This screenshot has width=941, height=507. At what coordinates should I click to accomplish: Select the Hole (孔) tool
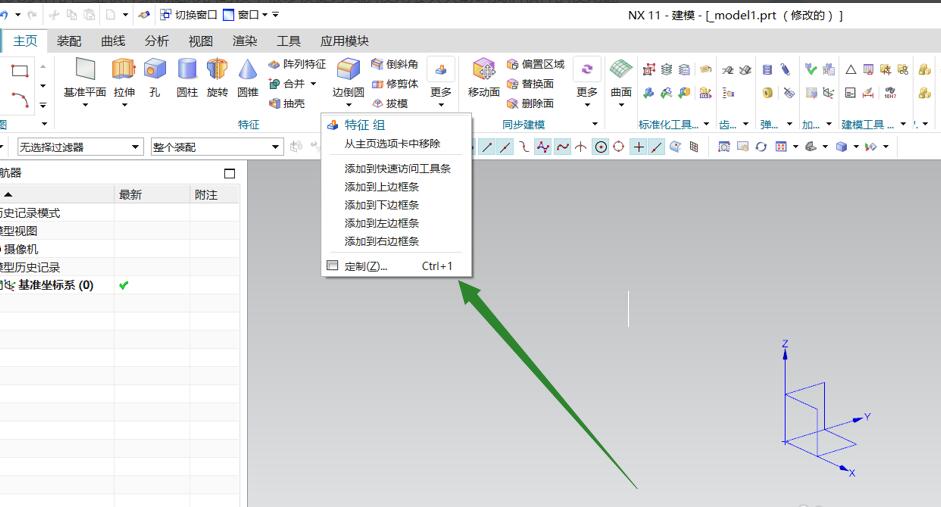pyautogui.click(x=155, y=78)
